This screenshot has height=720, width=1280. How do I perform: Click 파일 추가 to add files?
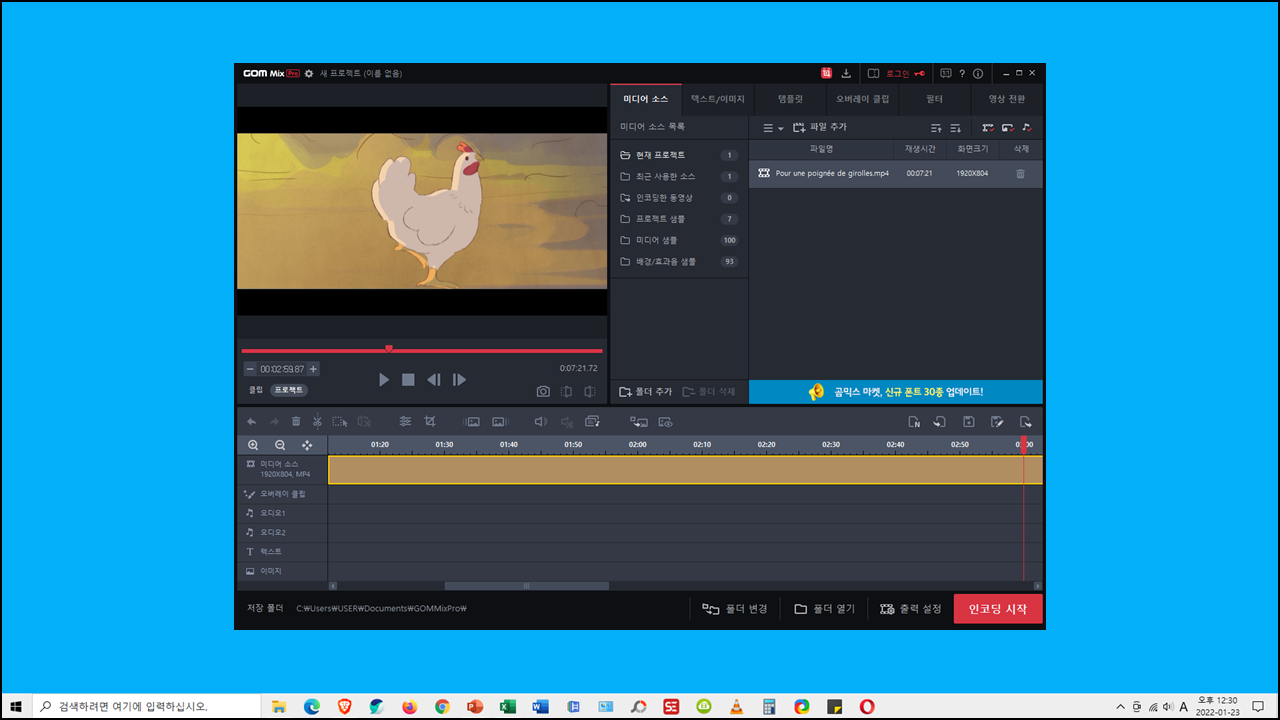pos(819,127)
